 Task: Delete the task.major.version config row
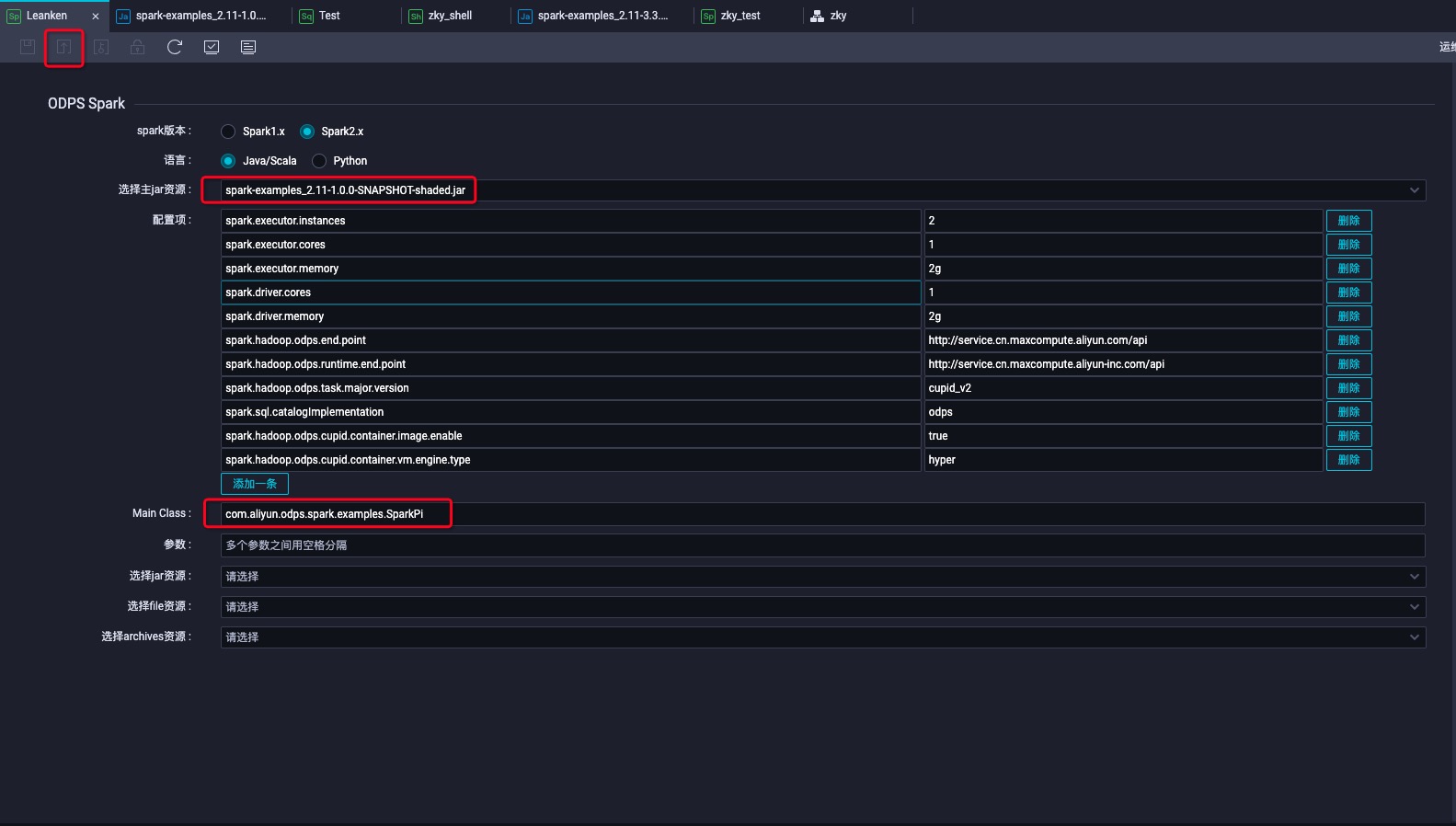1348,388
